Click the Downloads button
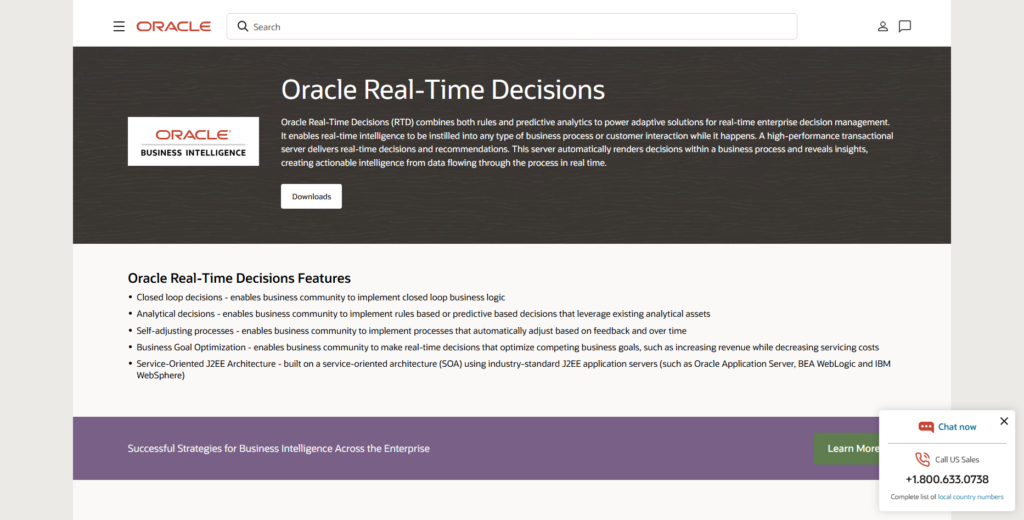 click(312, 197)
